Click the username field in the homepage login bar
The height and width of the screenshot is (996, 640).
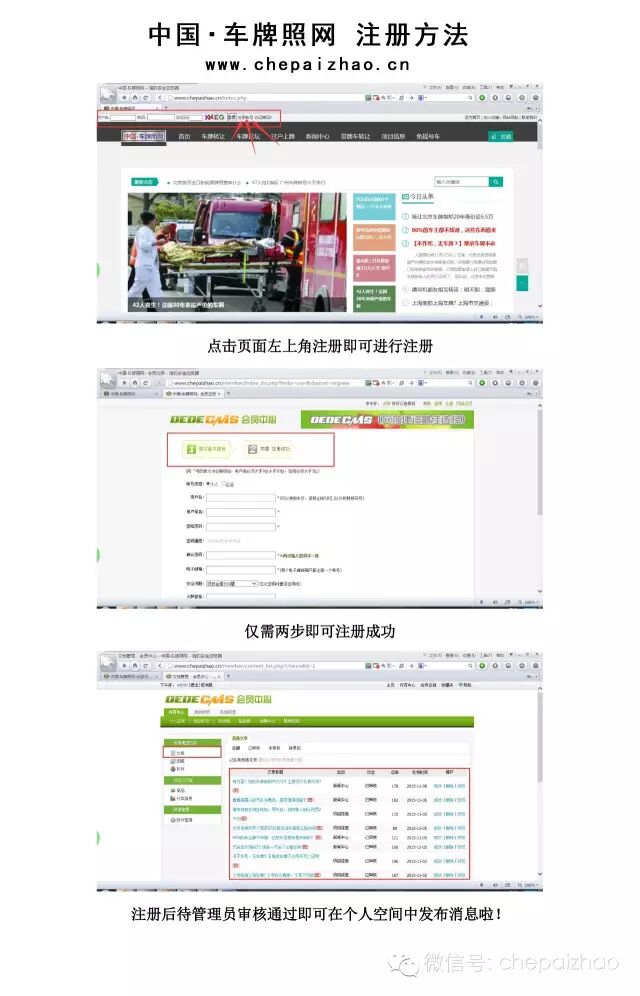(x=123, y=118)
